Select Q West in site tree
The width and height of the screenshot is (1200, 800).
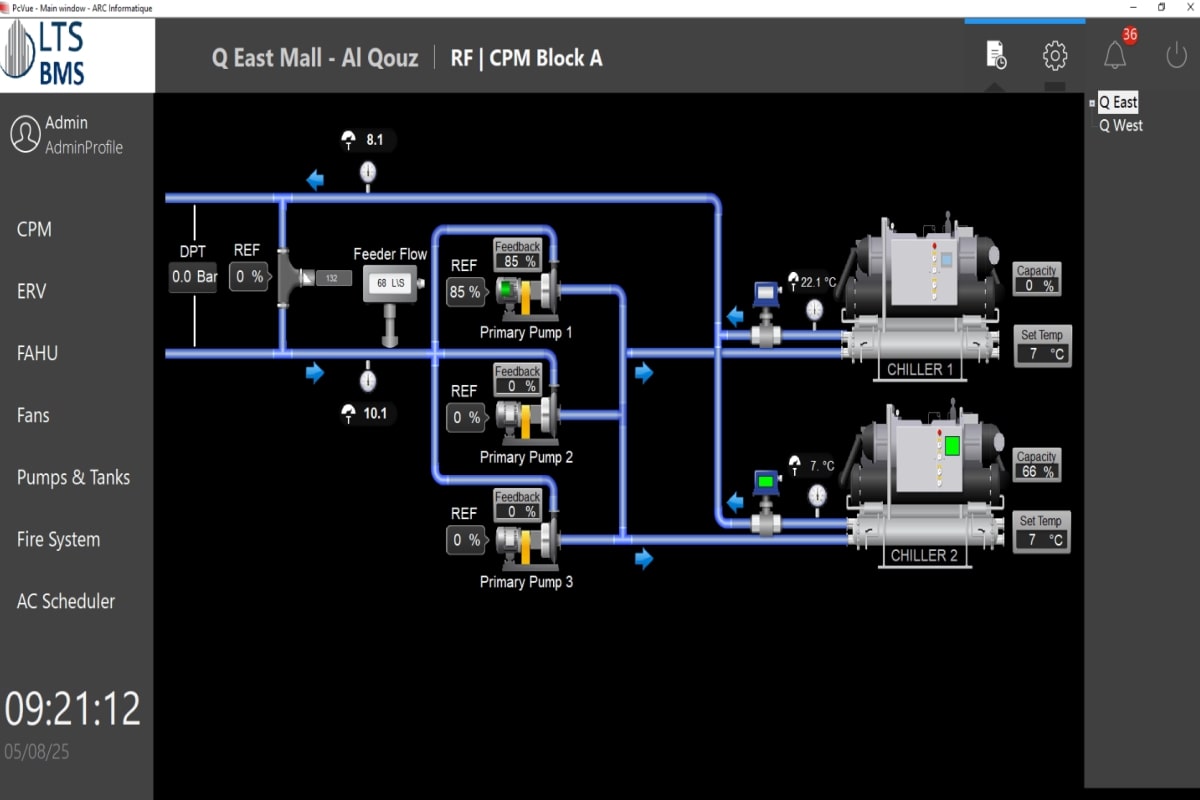pyautogui.click(x=1121, y=125)
